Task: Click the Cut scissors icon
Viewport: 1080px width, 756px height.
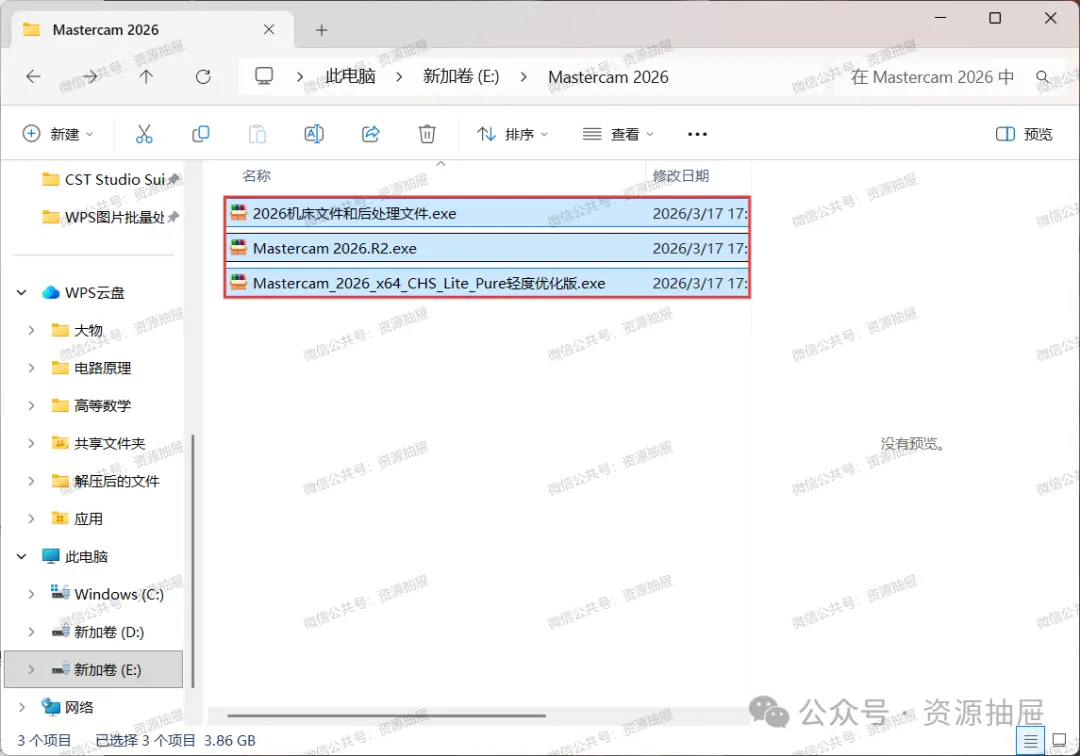Action: (144, 134)
